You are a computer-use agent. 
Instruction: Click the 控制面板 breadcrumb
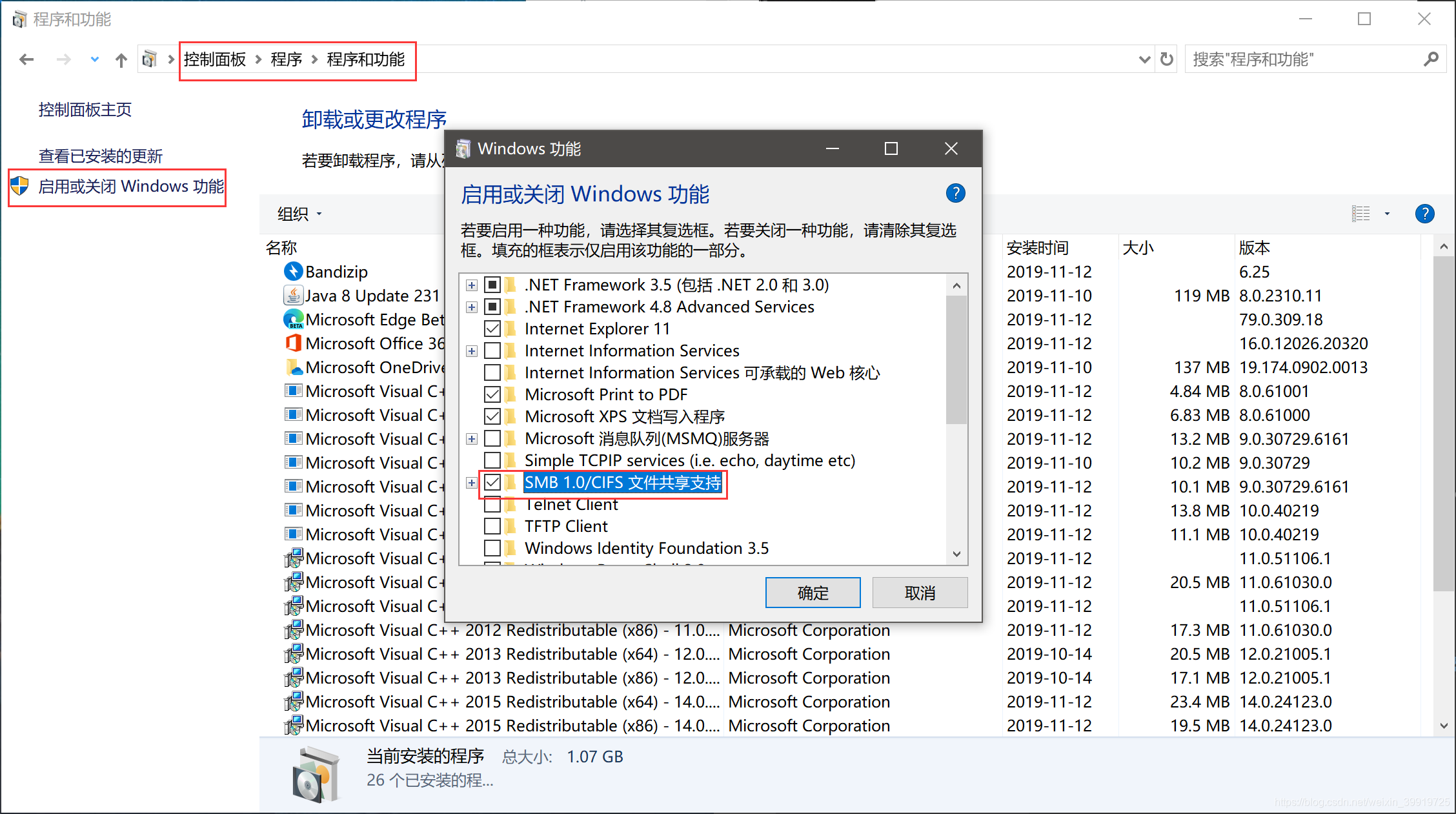point(215,59)
